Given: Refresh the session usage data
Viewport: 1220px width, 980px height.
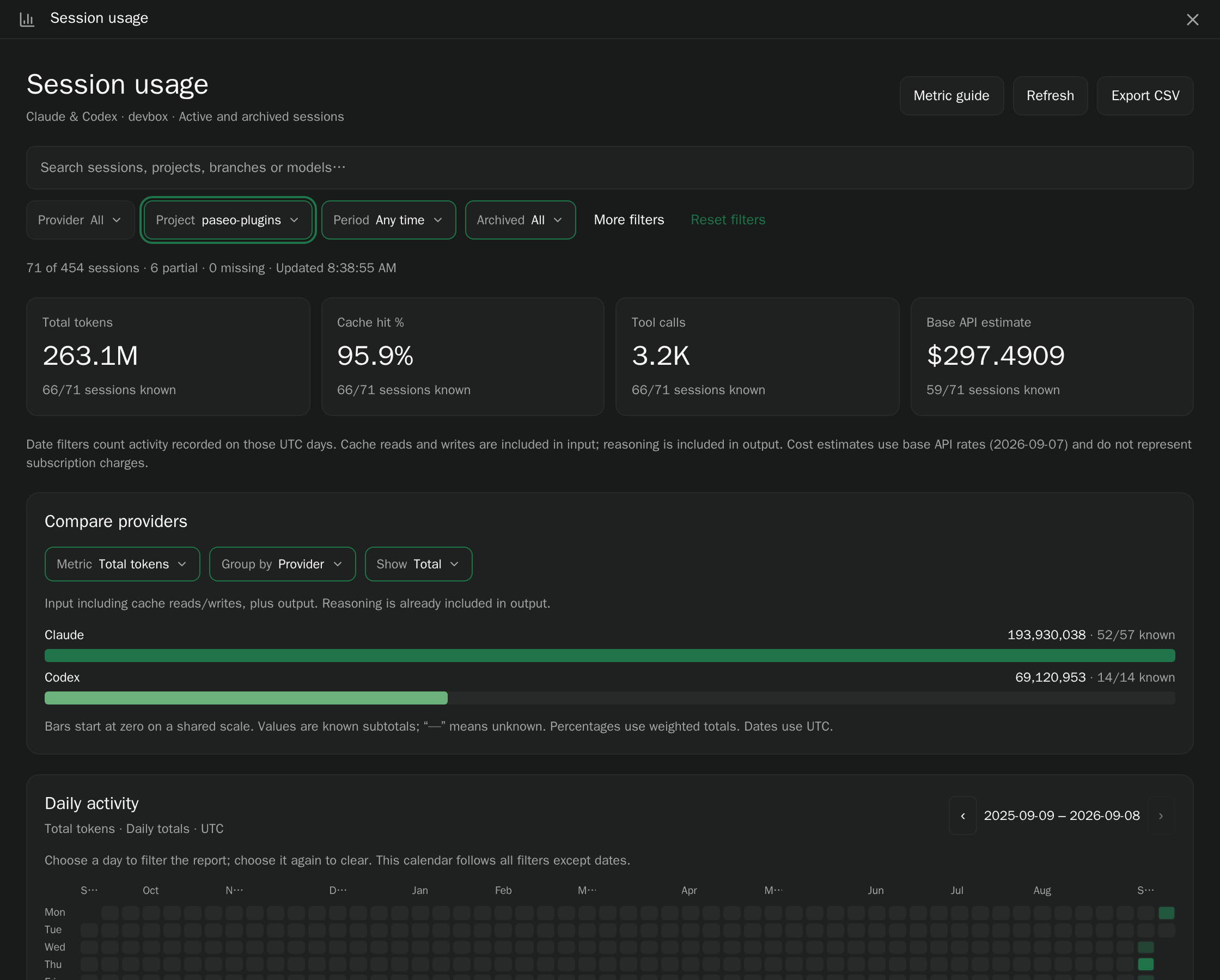Looking at the screenshot, I should coord(1050,96).
